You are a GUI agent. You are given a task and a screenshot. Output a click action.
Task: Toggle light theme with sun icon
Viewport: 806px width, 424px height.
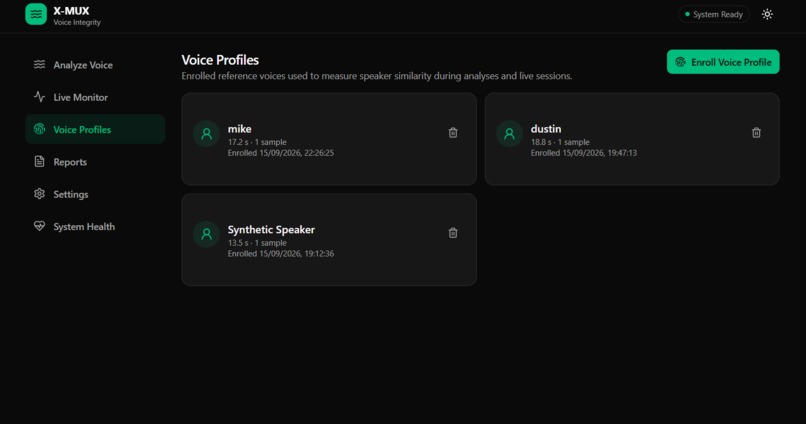[x=767, y=14]
